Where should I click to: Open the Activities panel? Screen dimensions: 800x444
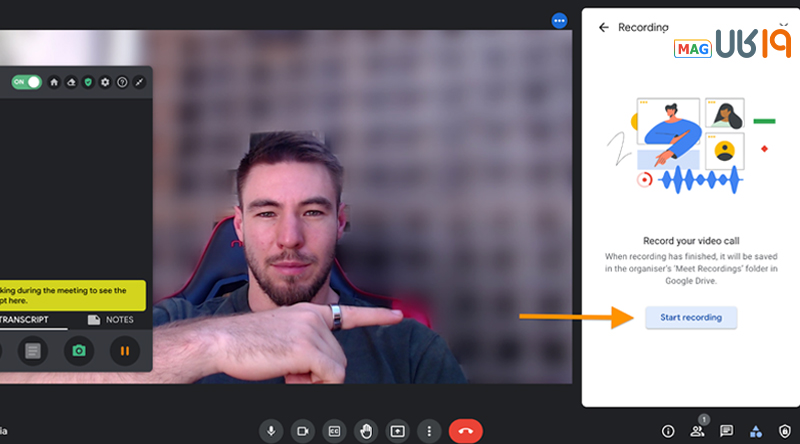[756, 431]
